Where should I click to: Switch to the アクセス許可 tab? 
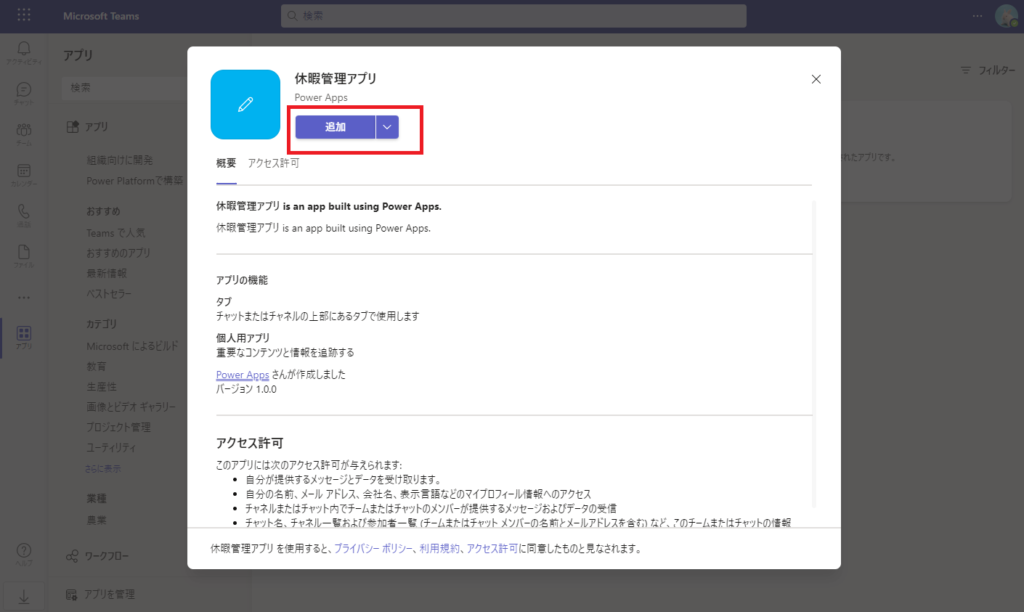273,163
